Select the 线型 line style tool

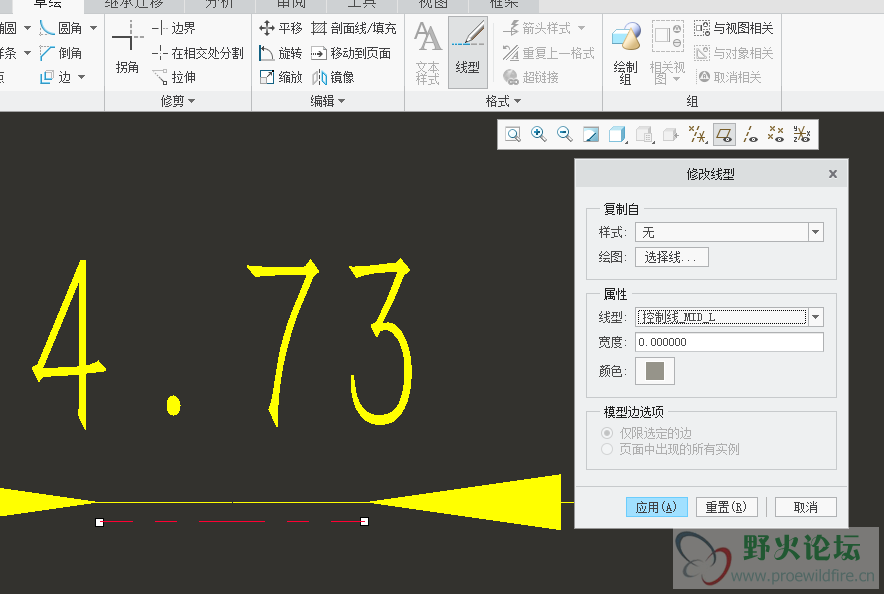[x=467, y=52]
